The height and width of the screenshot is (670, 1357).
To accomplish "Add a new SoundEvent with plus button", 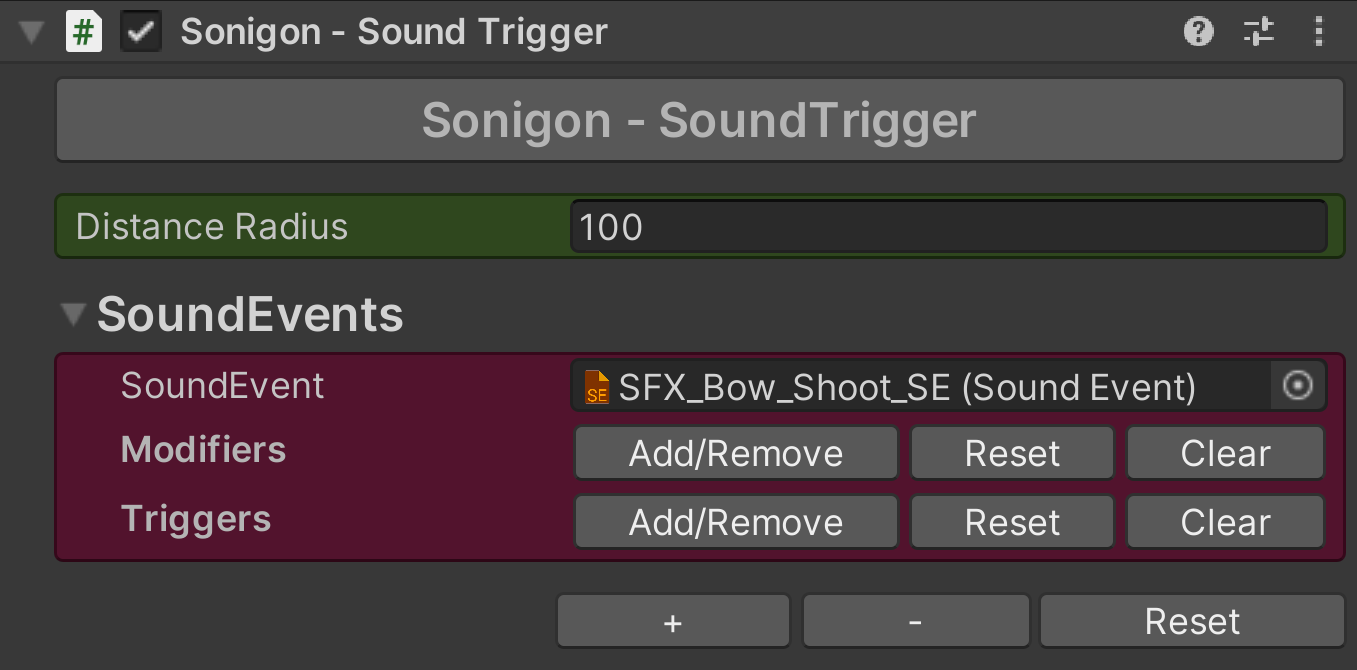I will click(x=673, y=622).
